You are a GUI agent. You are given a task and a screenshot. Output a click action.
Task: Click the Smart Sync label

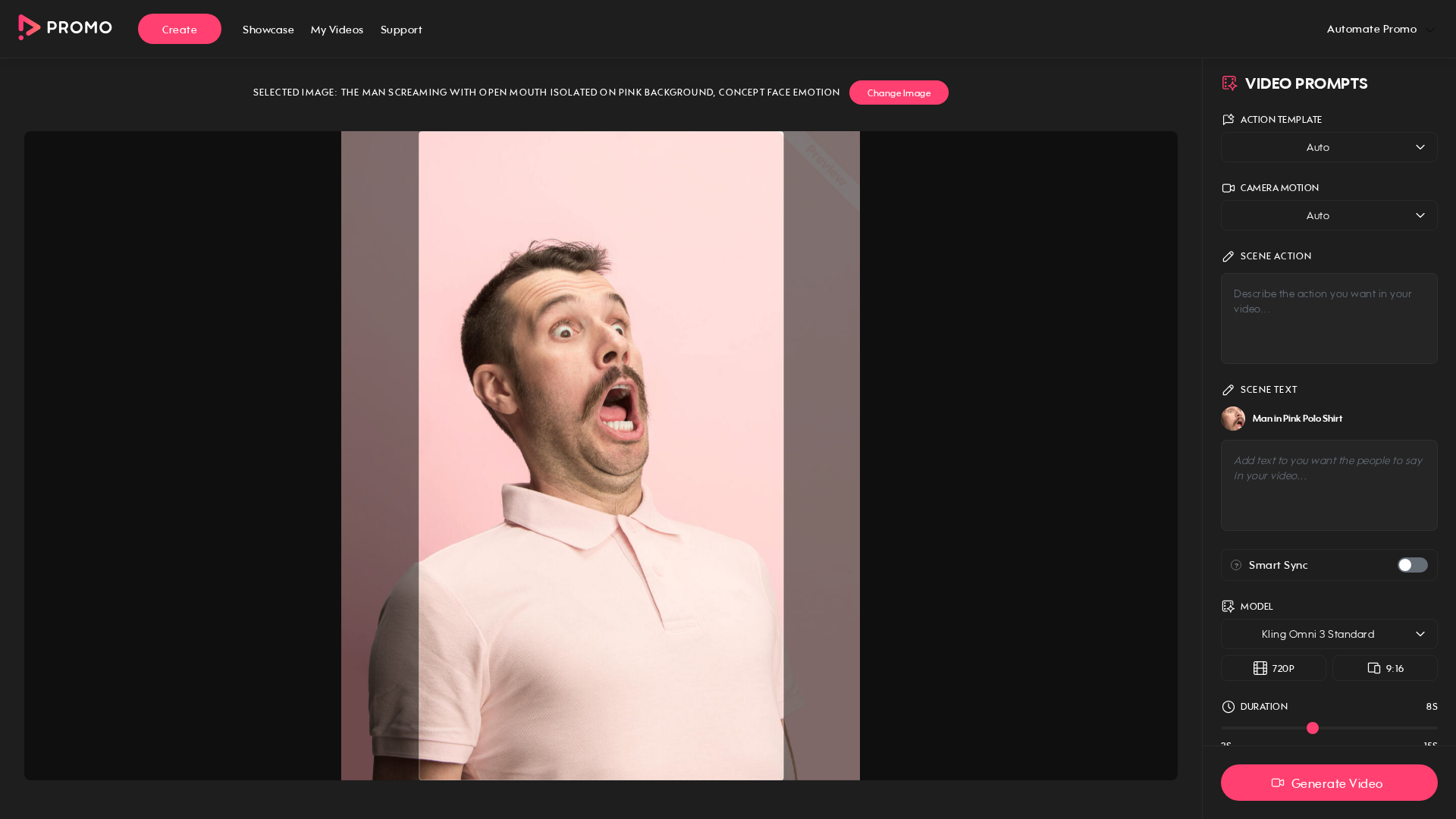[x=1279, y=565]
